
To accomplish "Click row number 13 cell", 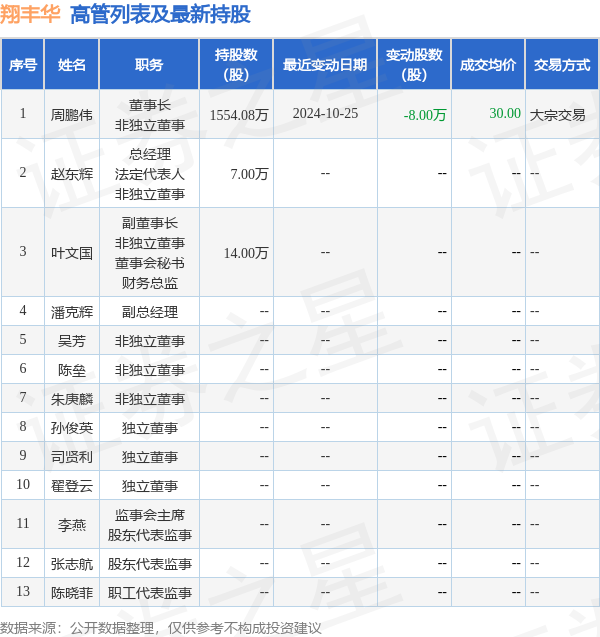I will tap(23, 592).
